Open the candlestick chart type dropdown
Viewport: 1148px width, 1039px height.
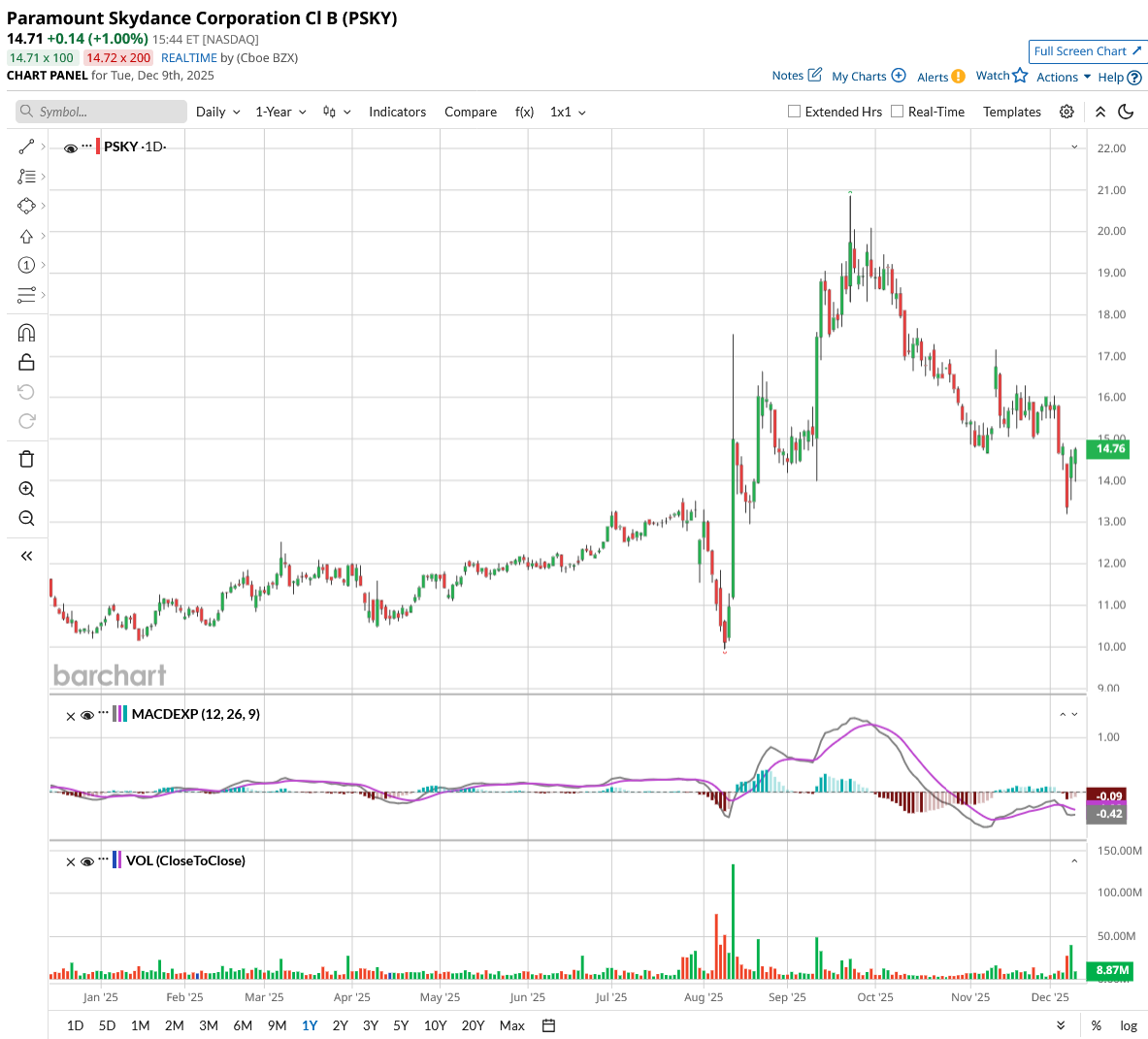(x=337, y=112)
